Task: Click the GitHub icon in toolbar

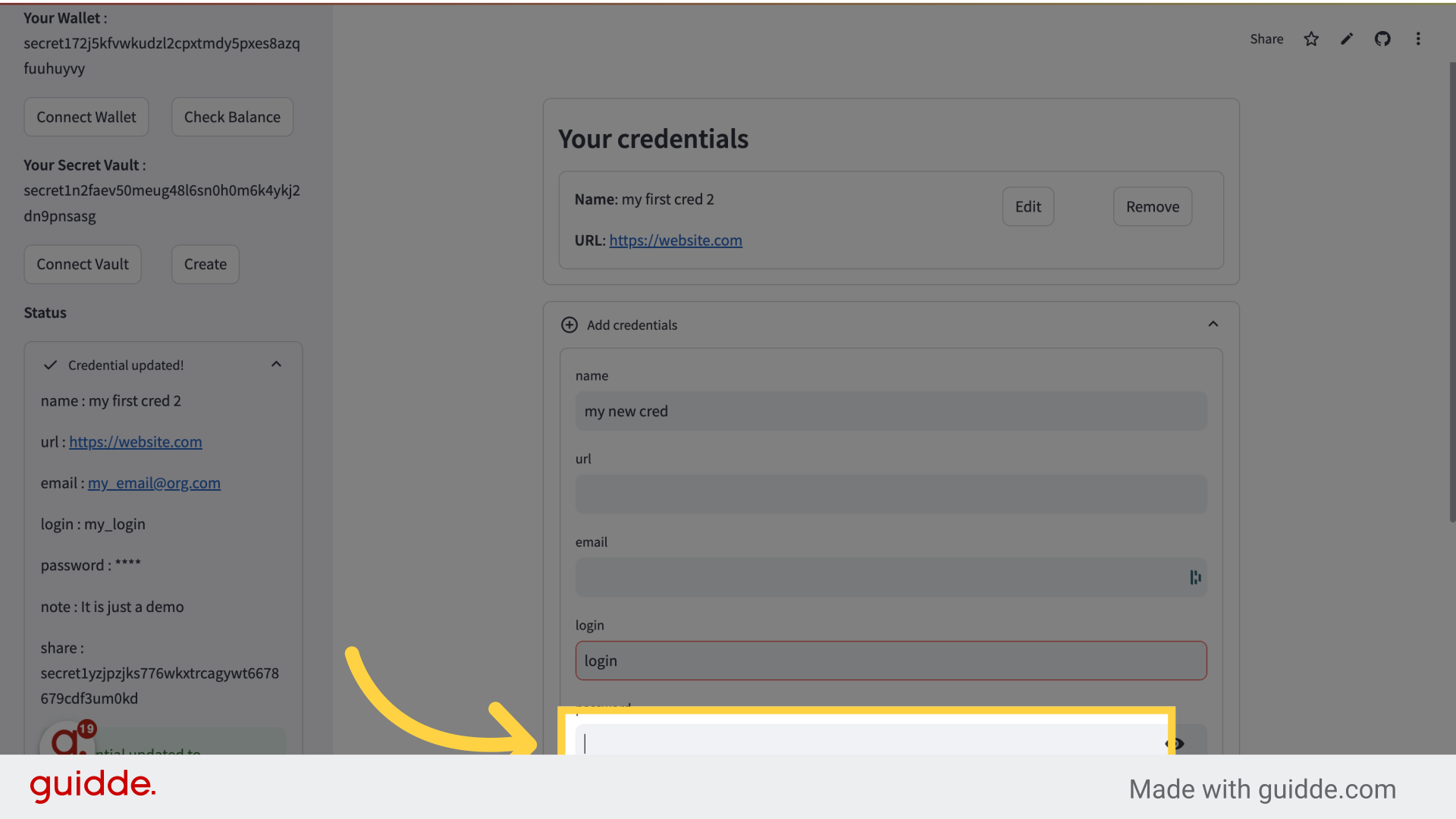Action: tap(1382, 38)
